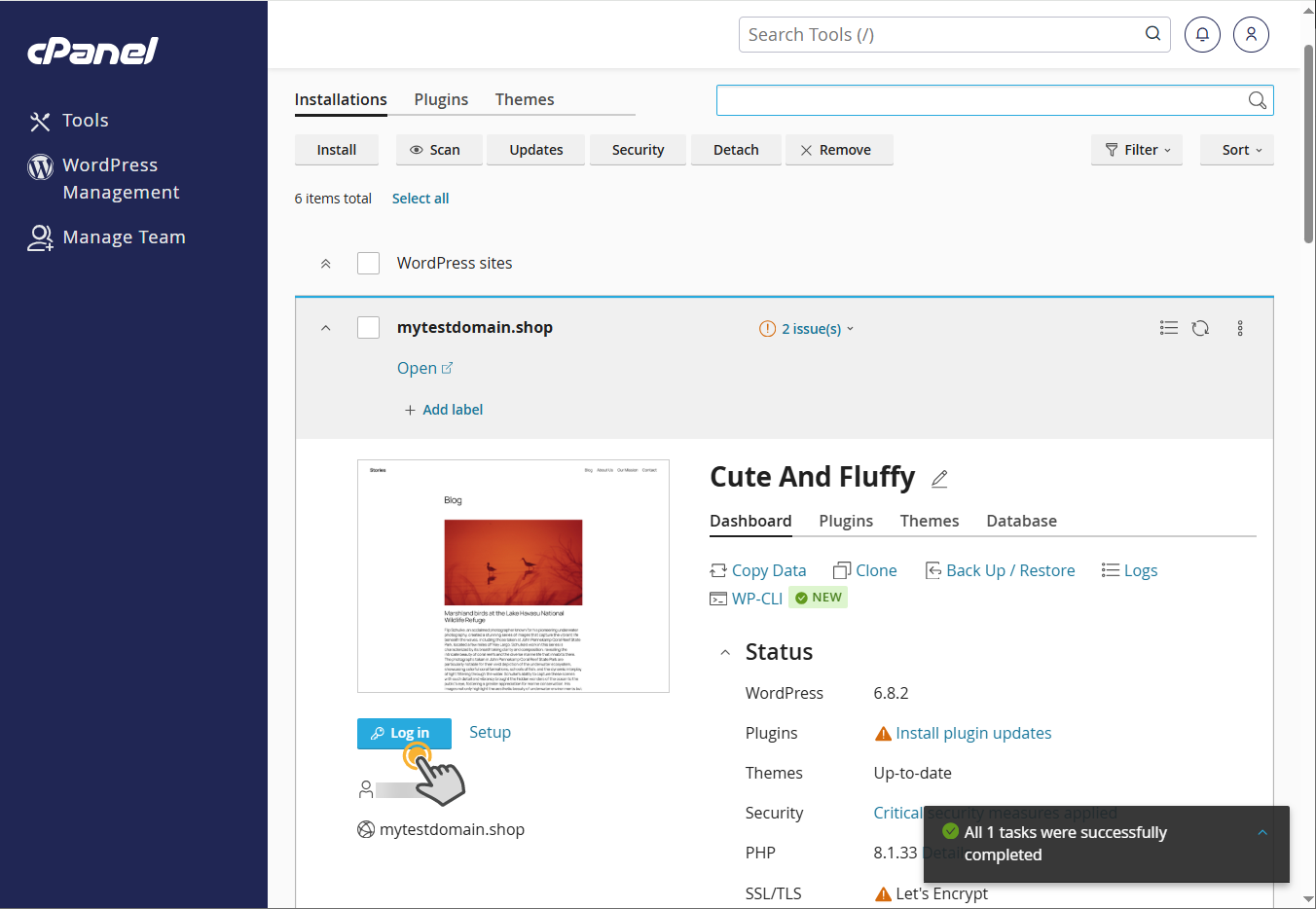1316x909 pixels.
Task: Open the site via the Open link
Action: coord(425,368)
